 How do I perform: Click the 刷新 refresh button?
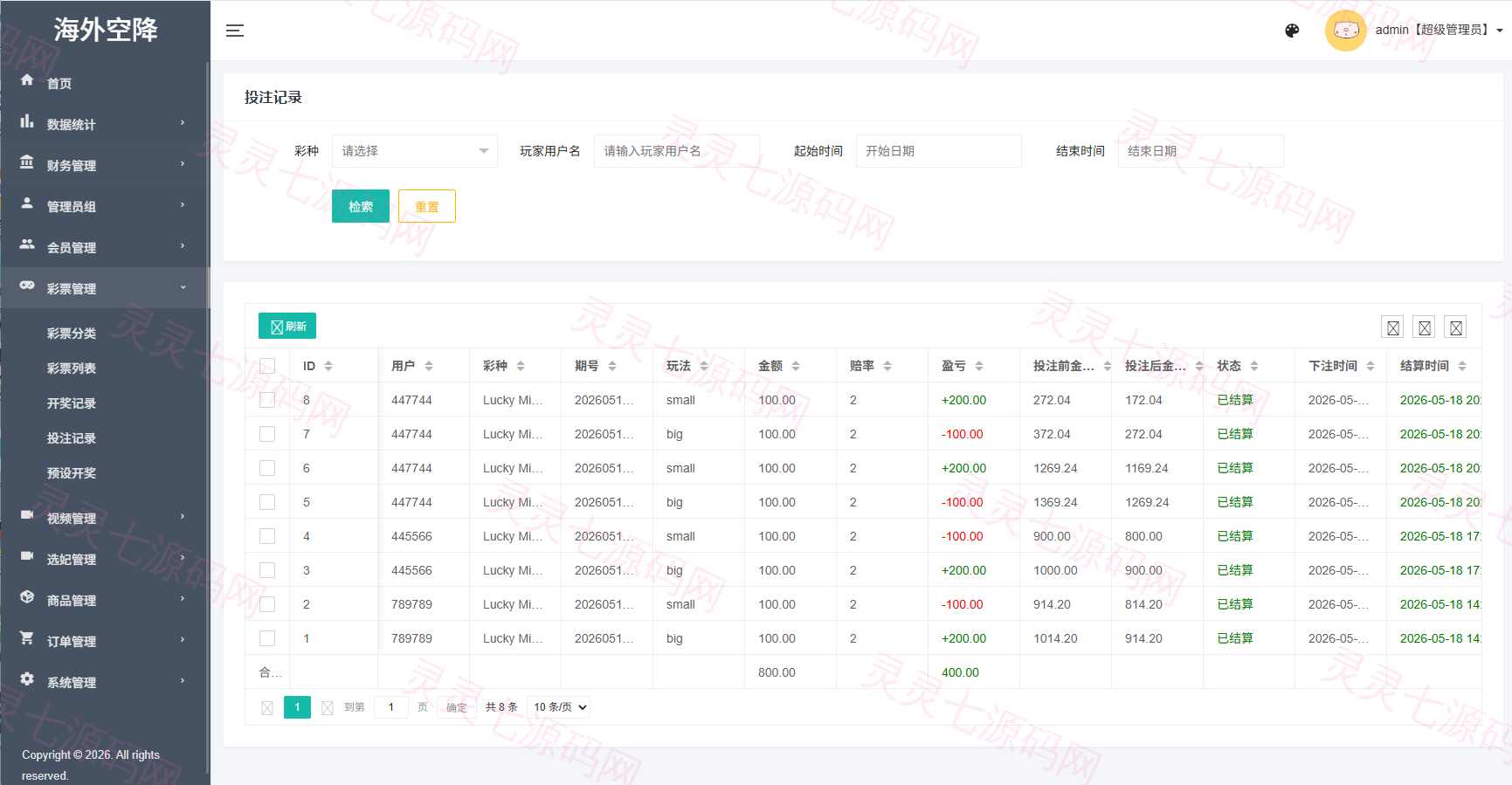[287, 326]
